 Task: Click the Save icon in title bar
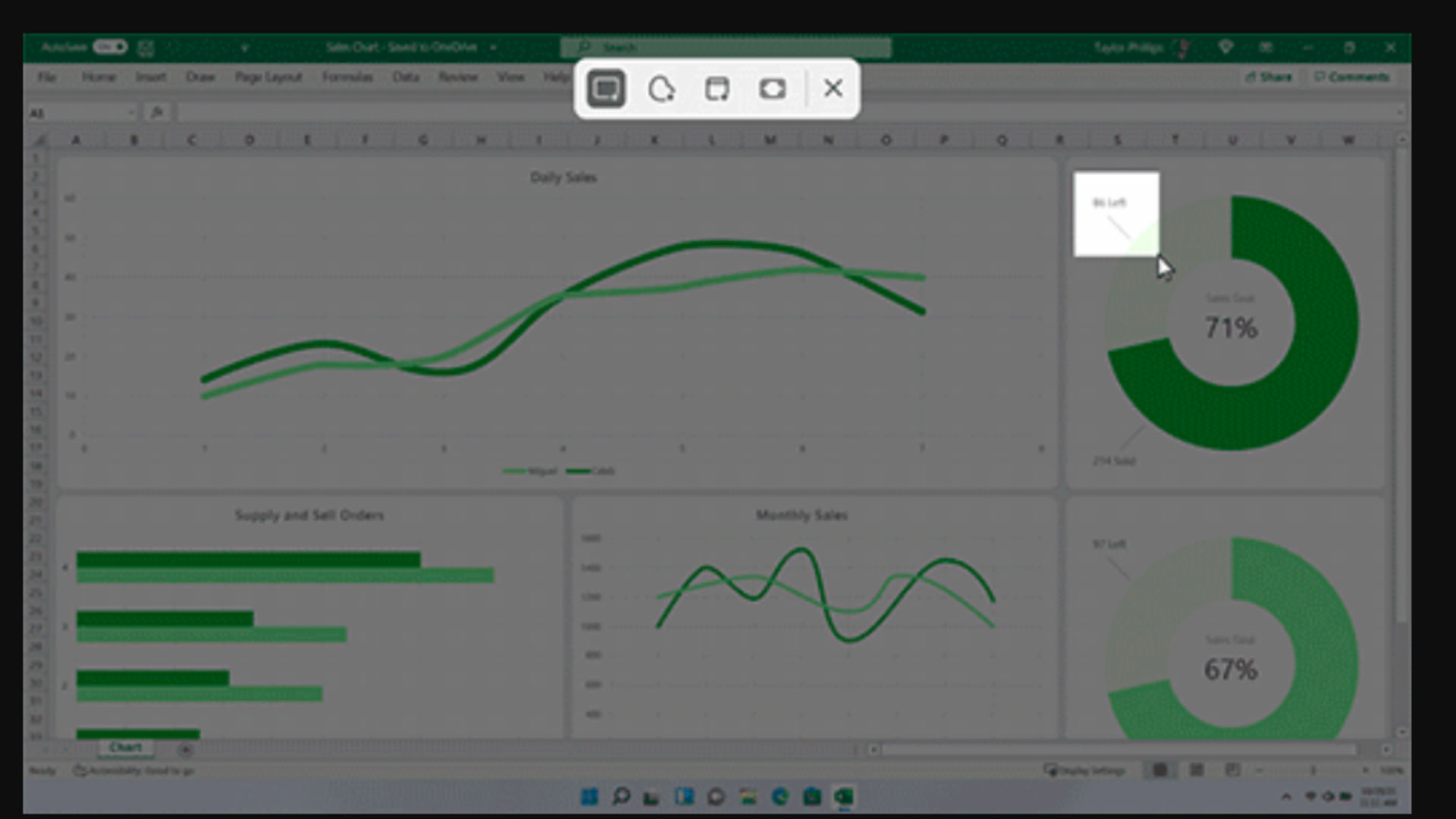tap(146, 48)
